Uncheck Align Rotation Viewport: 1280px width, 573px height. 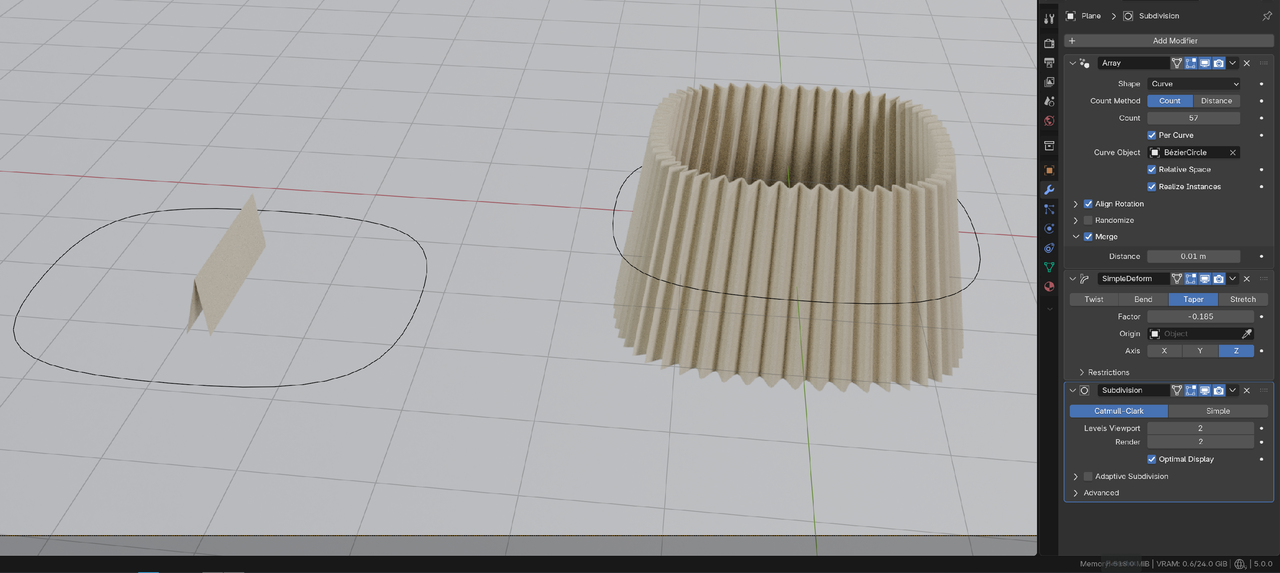tap(1088, 204)
